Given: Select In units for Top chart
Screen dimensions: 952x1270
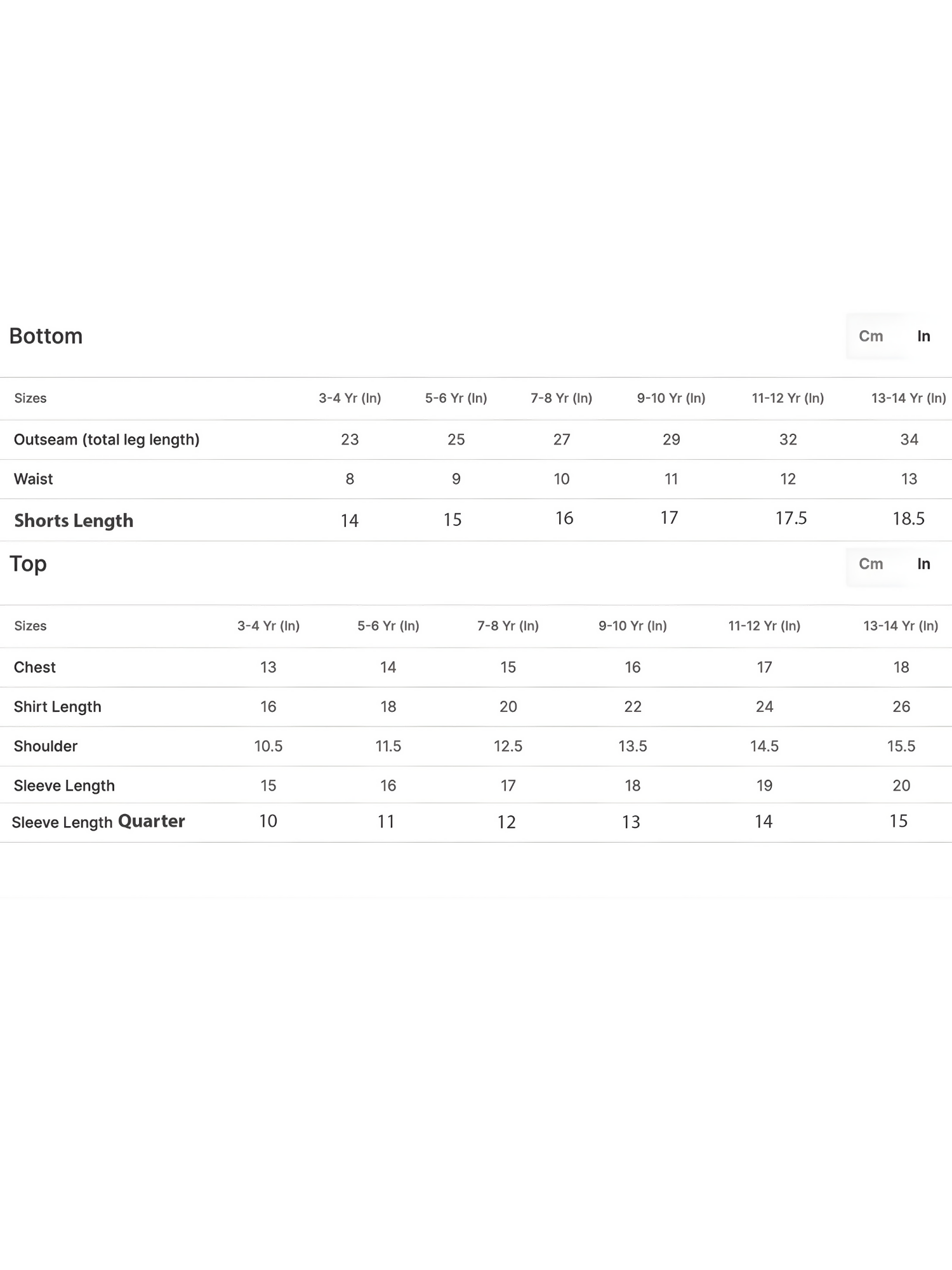Looking at the screenshot, I should (923, 564).
